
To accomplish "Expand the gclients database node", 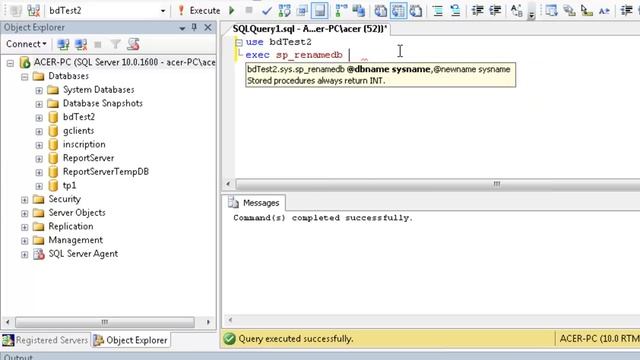I will 39,131.
